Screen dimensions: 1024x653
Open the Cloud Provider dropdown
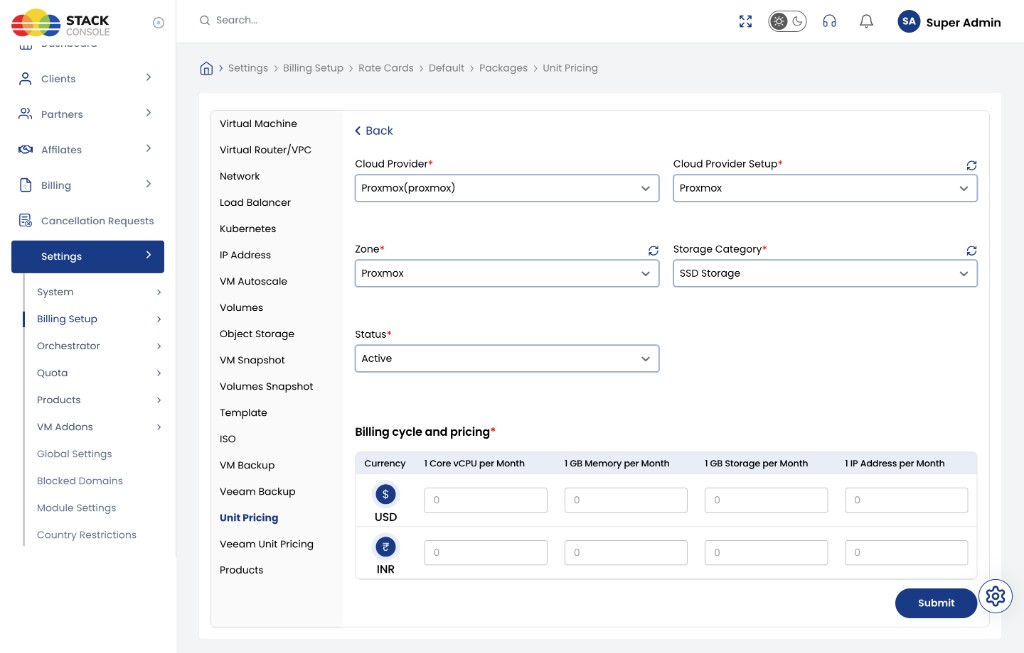[507, 188]
